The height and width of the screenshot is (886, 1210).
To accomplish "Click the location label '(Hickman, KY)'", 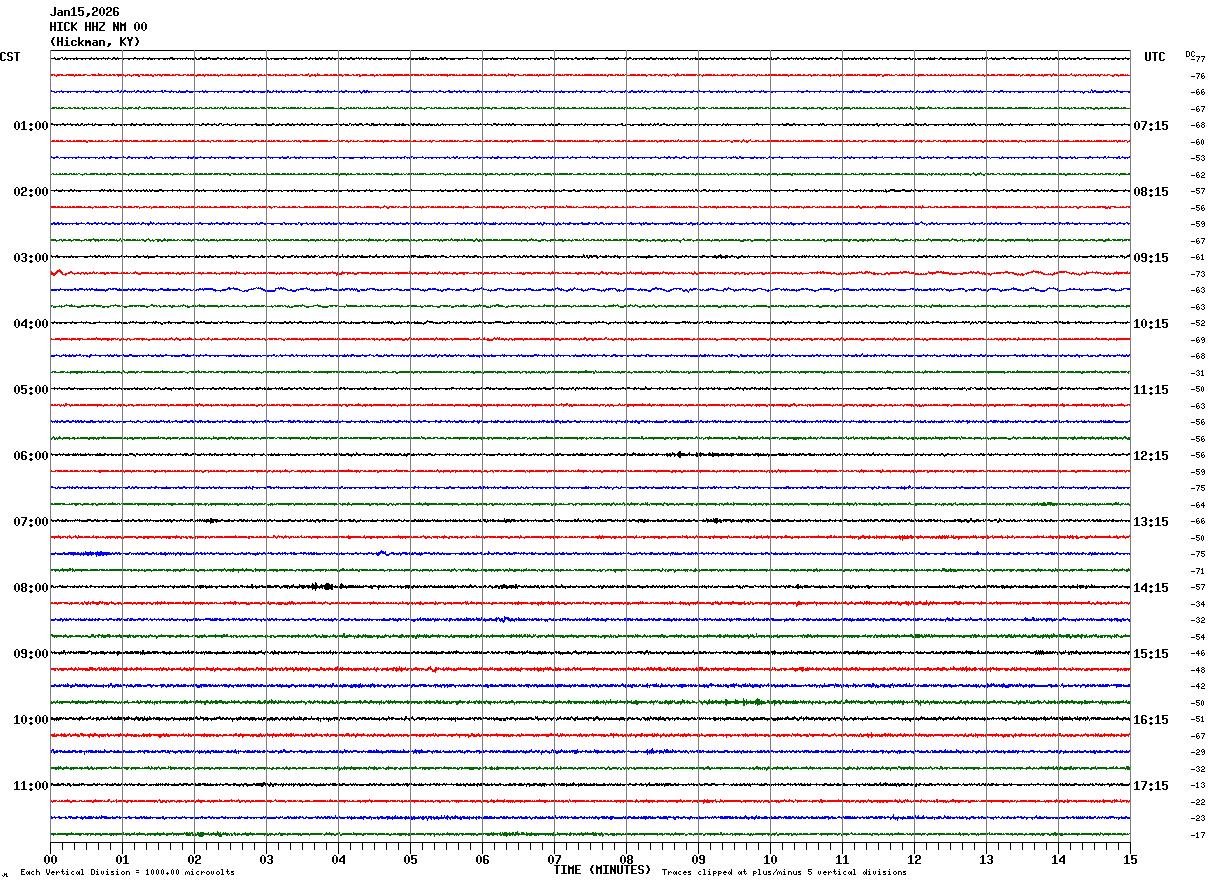I will pos(95,42).
